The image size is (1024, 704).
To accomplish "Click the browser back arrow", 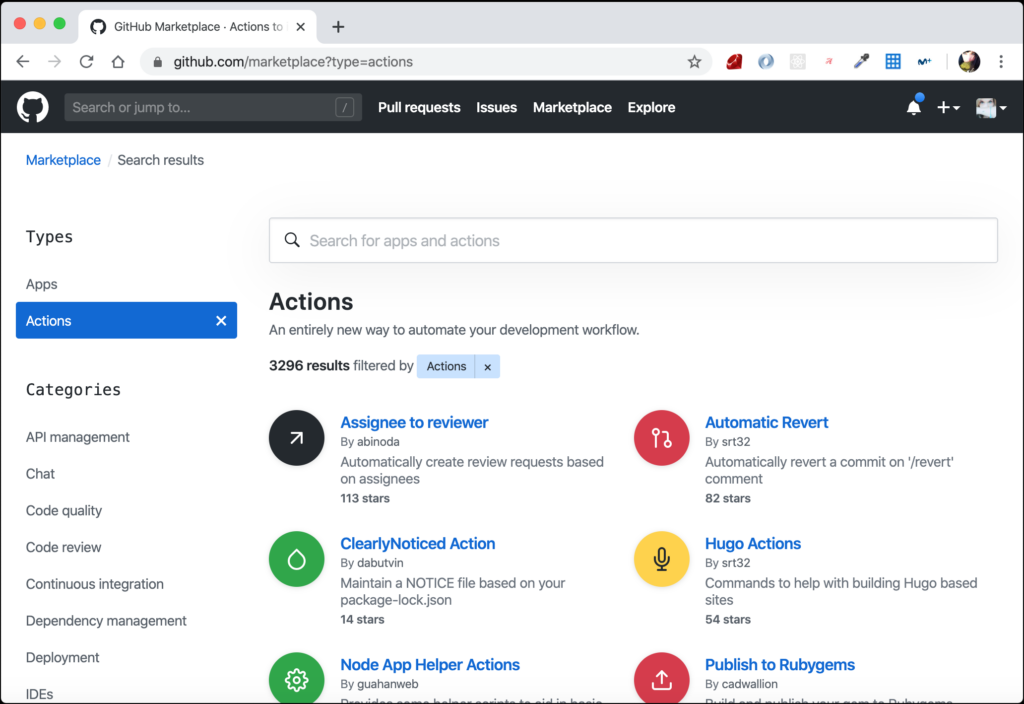I will (x=23, y=61).
